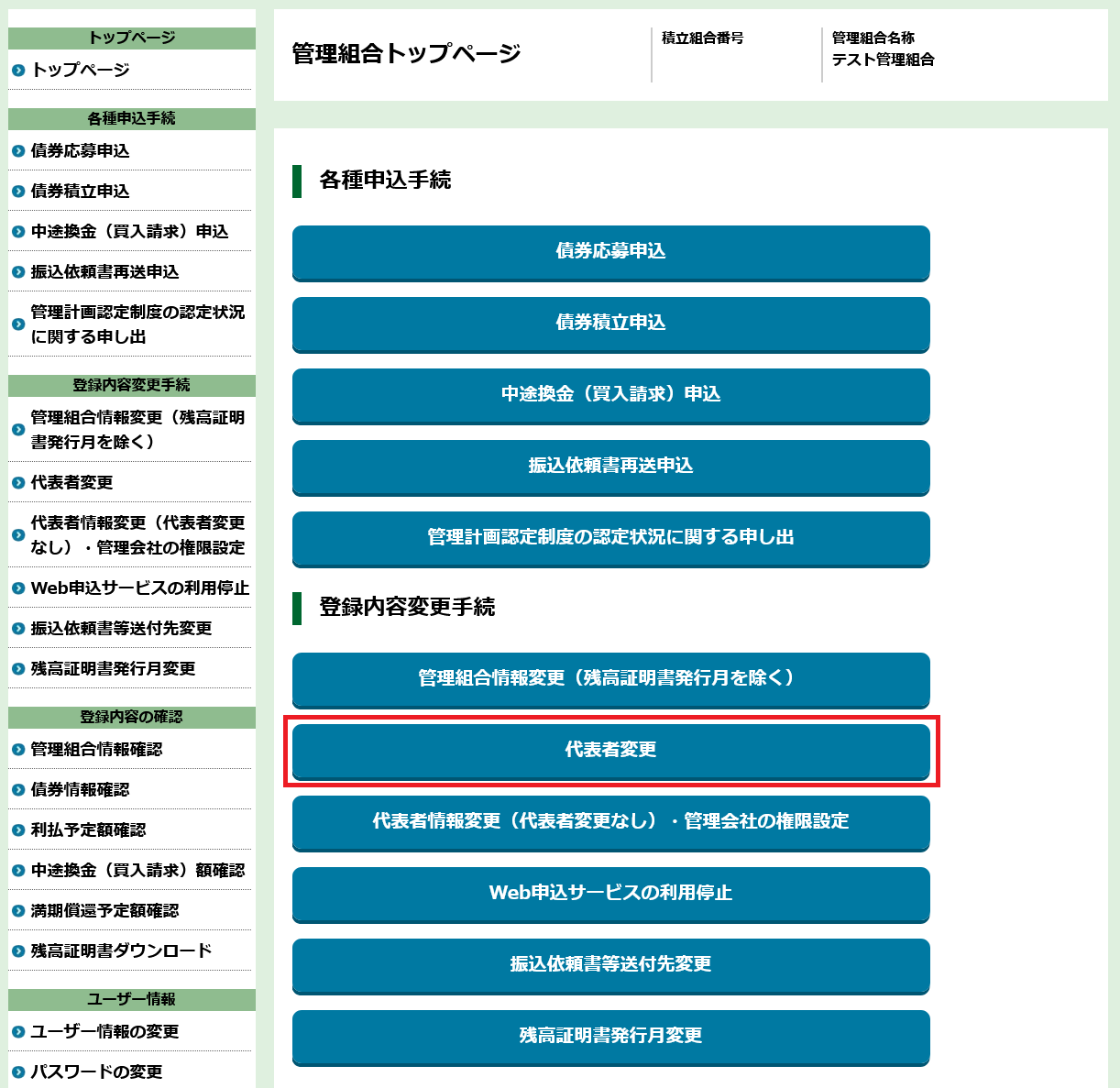The height and width of the screenshot is (1088, 1120).
Task: Open 債券情報確認 in the sidebar
Action: 80,789
